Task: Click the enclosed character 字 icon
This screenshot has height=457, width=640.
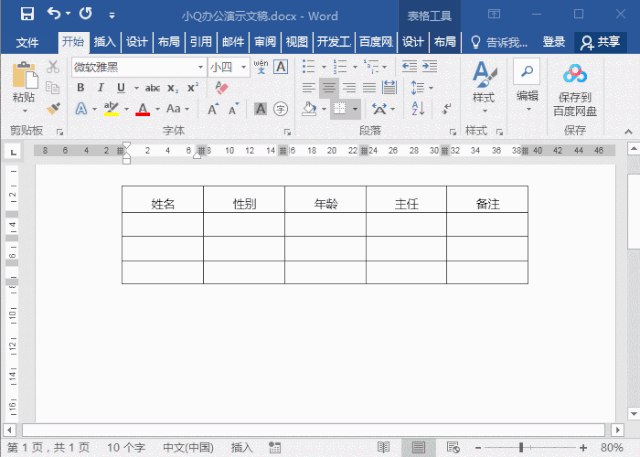Action: pos(280,109)
